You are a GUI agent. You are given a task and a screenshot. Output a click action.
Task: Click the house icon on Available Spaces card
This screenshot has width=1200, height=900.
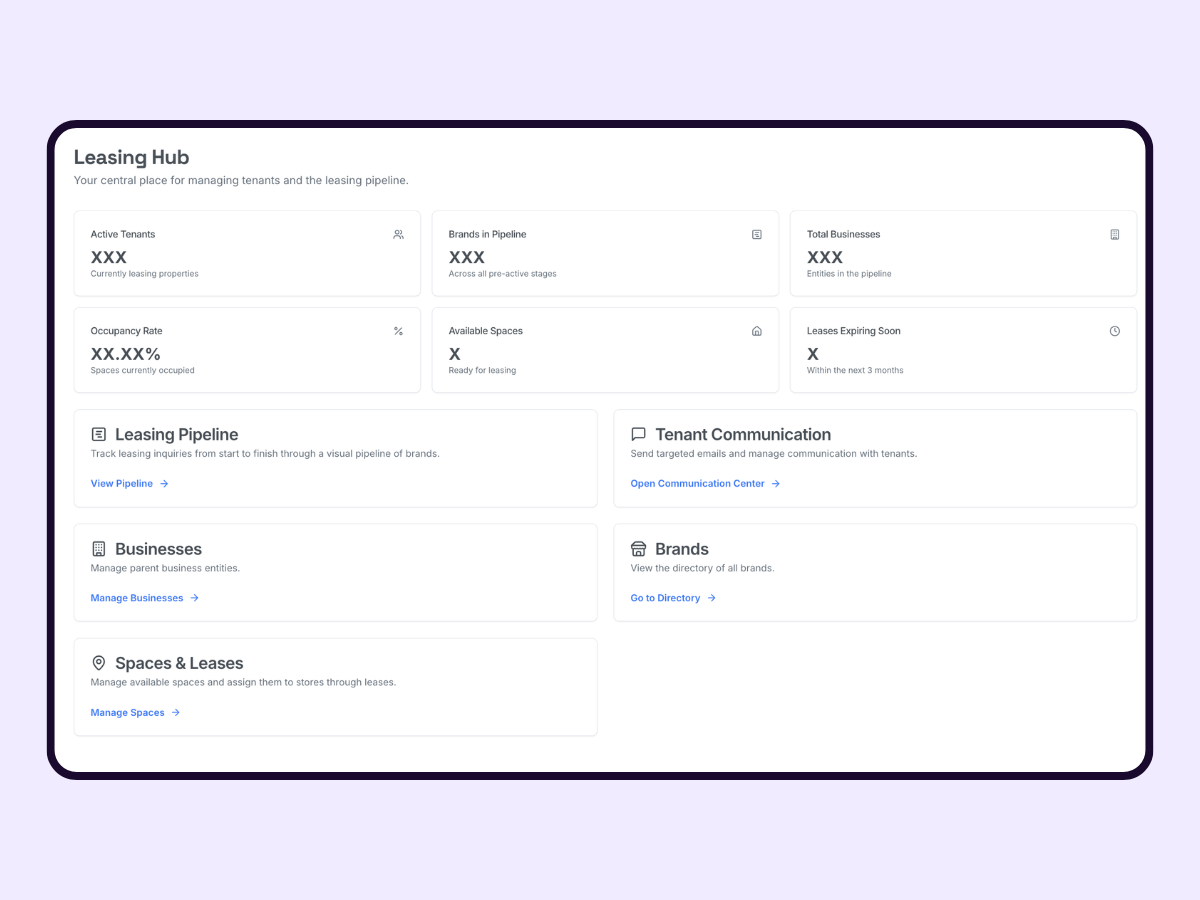pyautogui.click(x=757, y=330)
